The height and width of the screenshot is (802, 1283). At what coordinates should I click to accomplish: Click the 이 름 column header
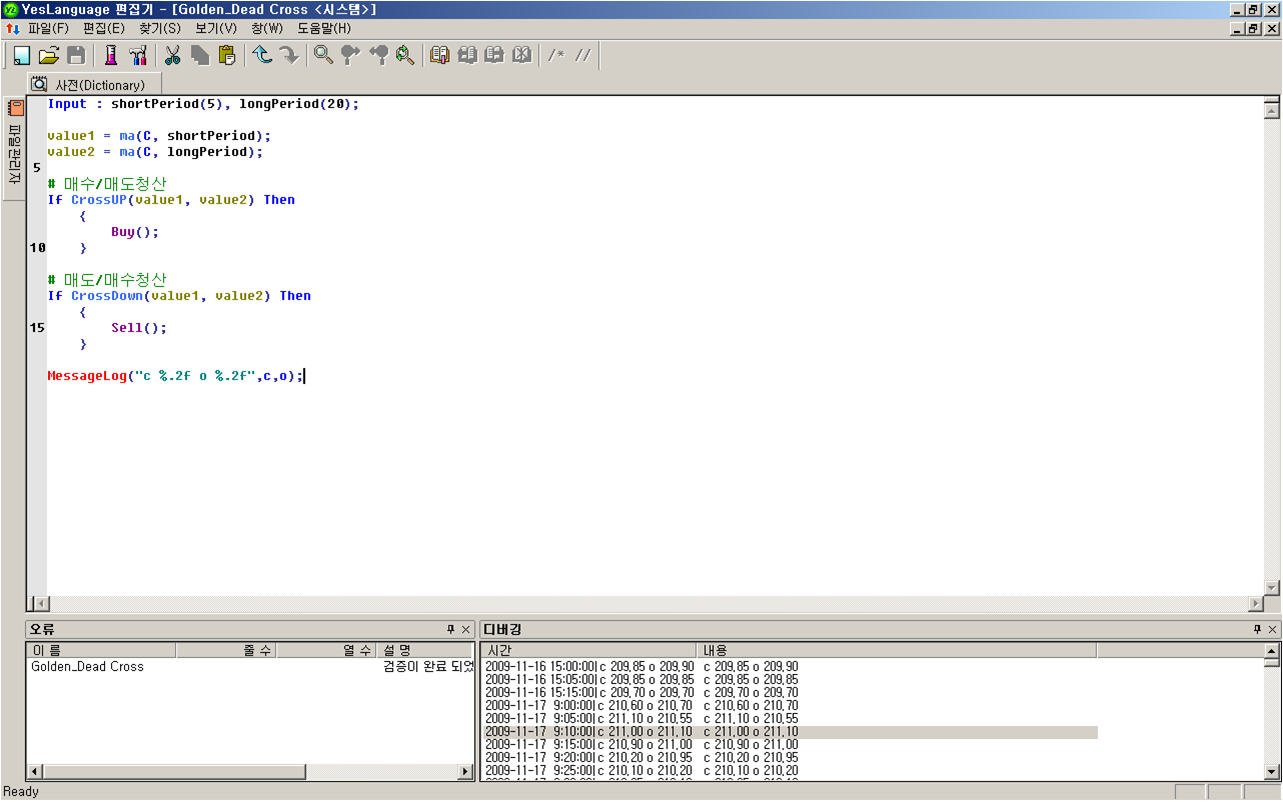100,650
